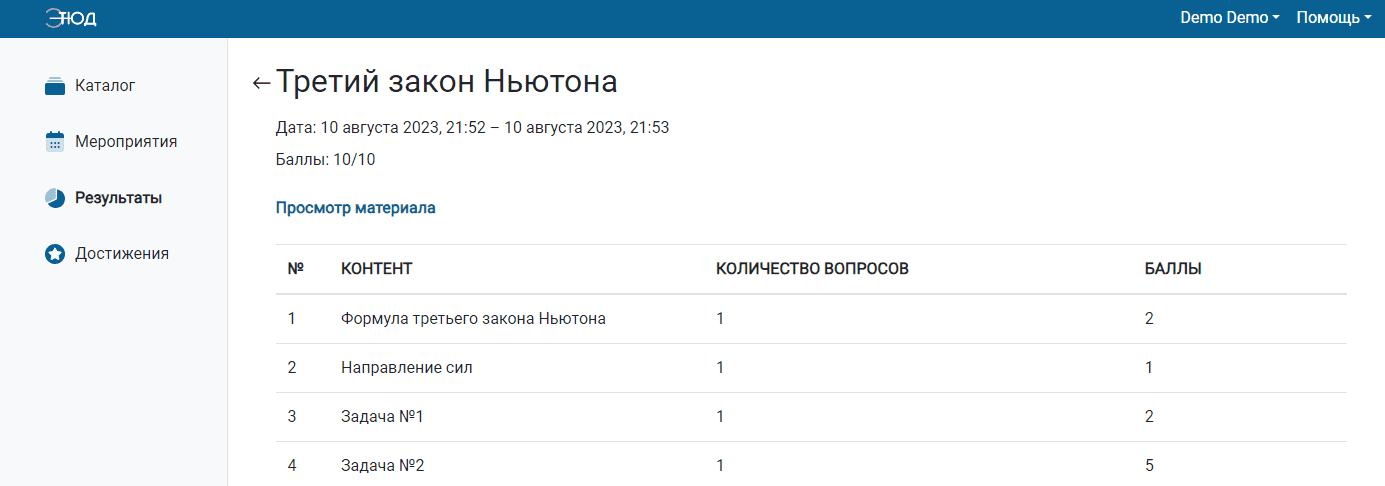Viewport: 1385px width, 486px height.
Task: Open the Достижения section
Action: click(122, 254)
